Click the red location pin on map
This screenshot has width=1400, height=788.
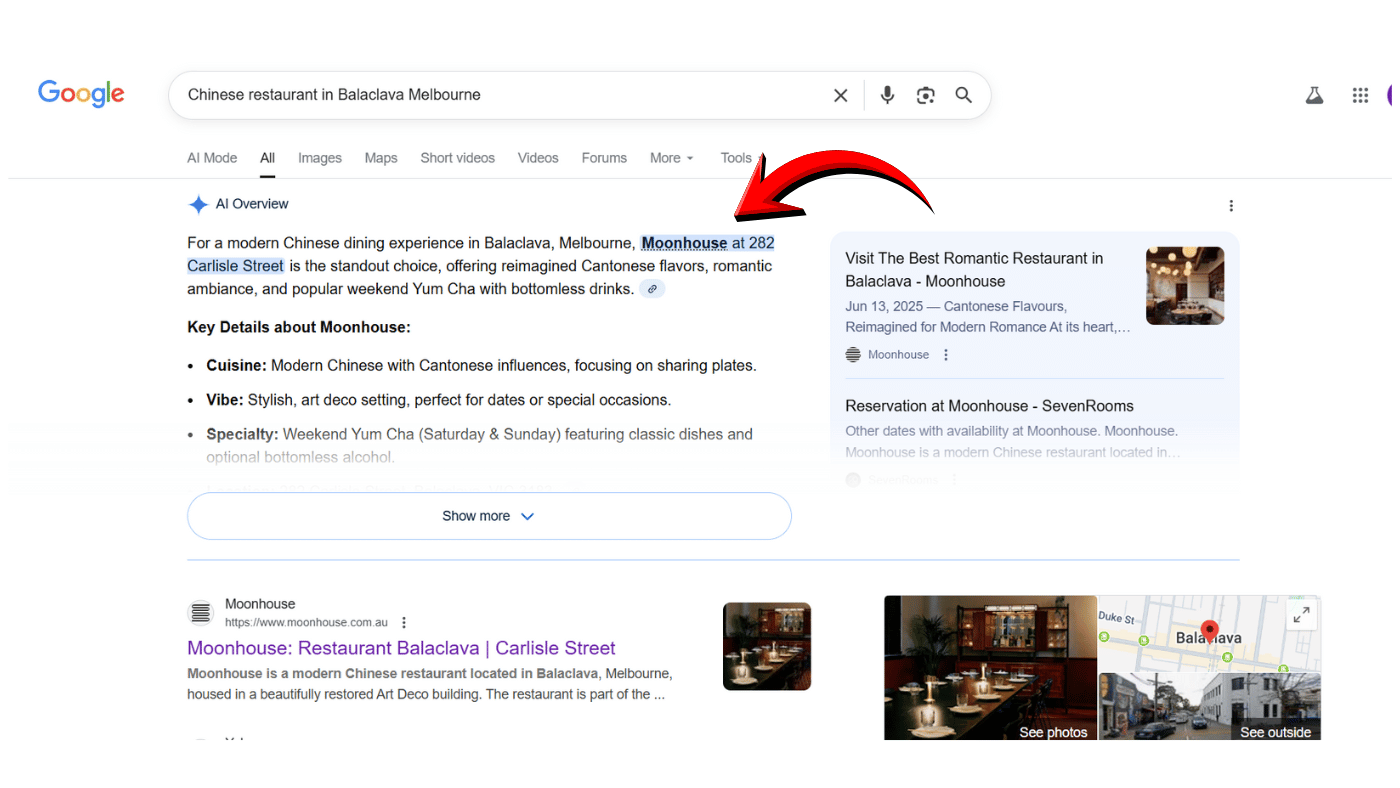pos(1210,631)
